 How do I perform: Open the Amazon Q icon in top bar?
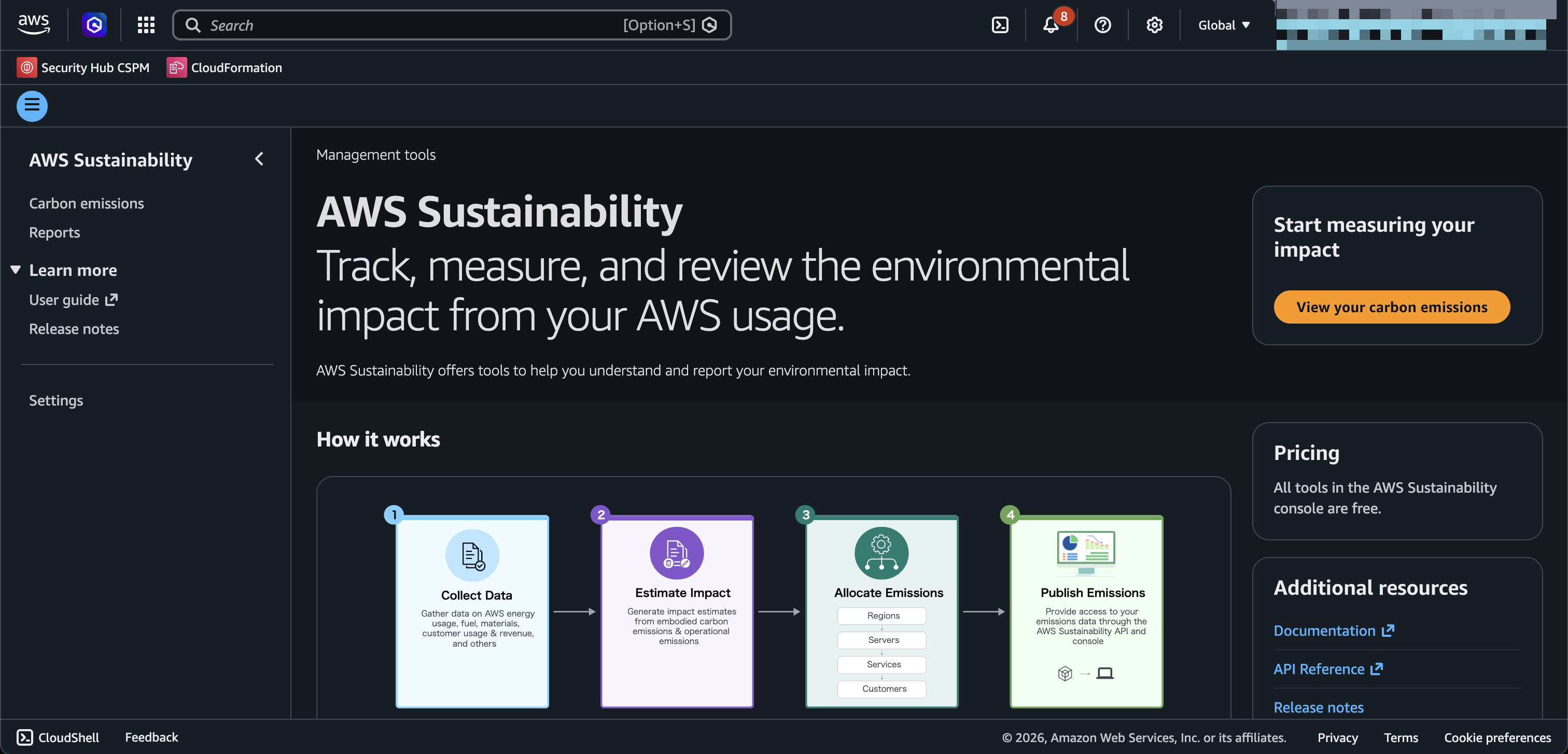(x=94, y=25)
